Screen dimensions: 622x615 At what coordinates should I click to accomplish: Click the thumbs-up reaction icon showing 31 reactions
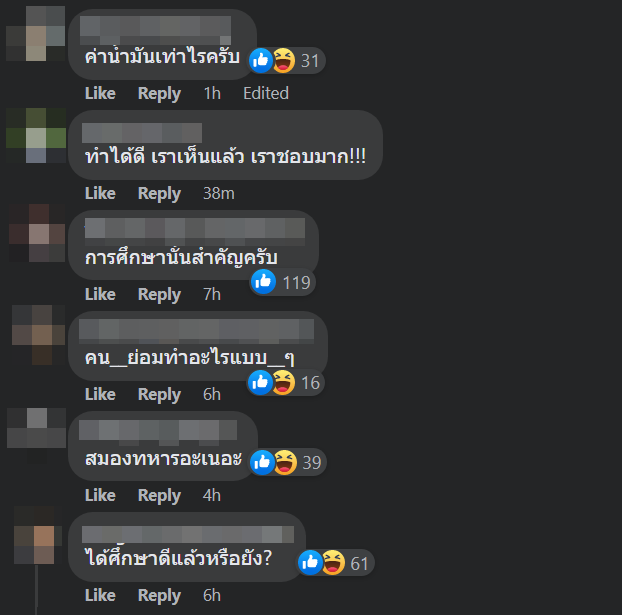click(261, 60)
